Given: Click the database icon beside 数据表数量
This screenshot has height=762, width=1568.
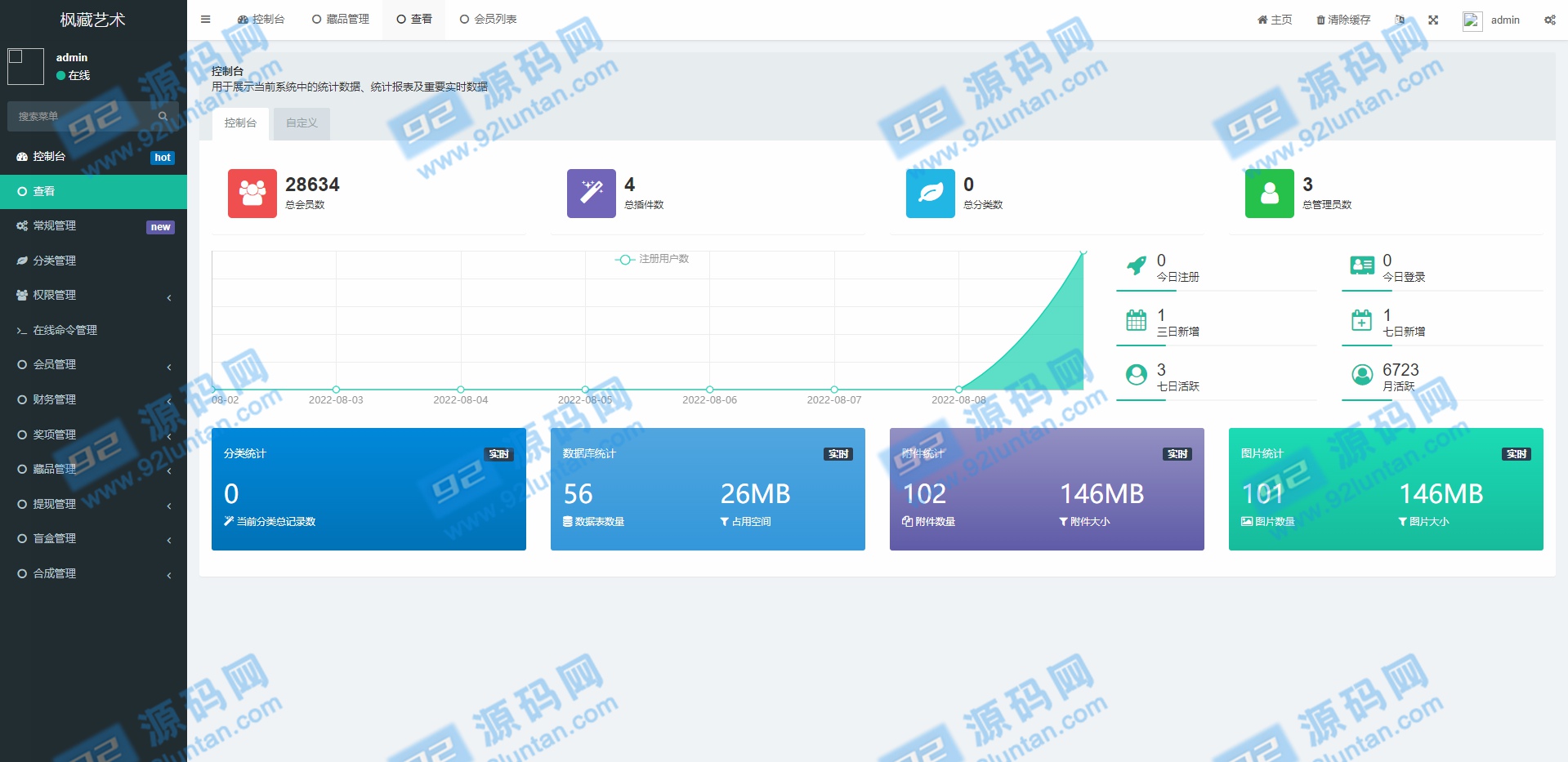Looking at the screenshot, I should [568, 521].
